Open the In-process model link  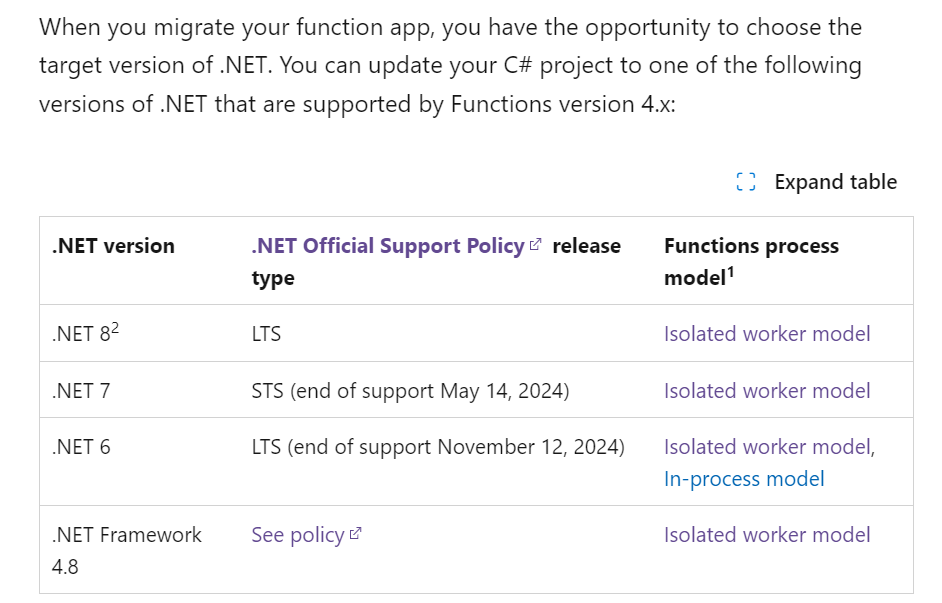(x=744, y=479)
